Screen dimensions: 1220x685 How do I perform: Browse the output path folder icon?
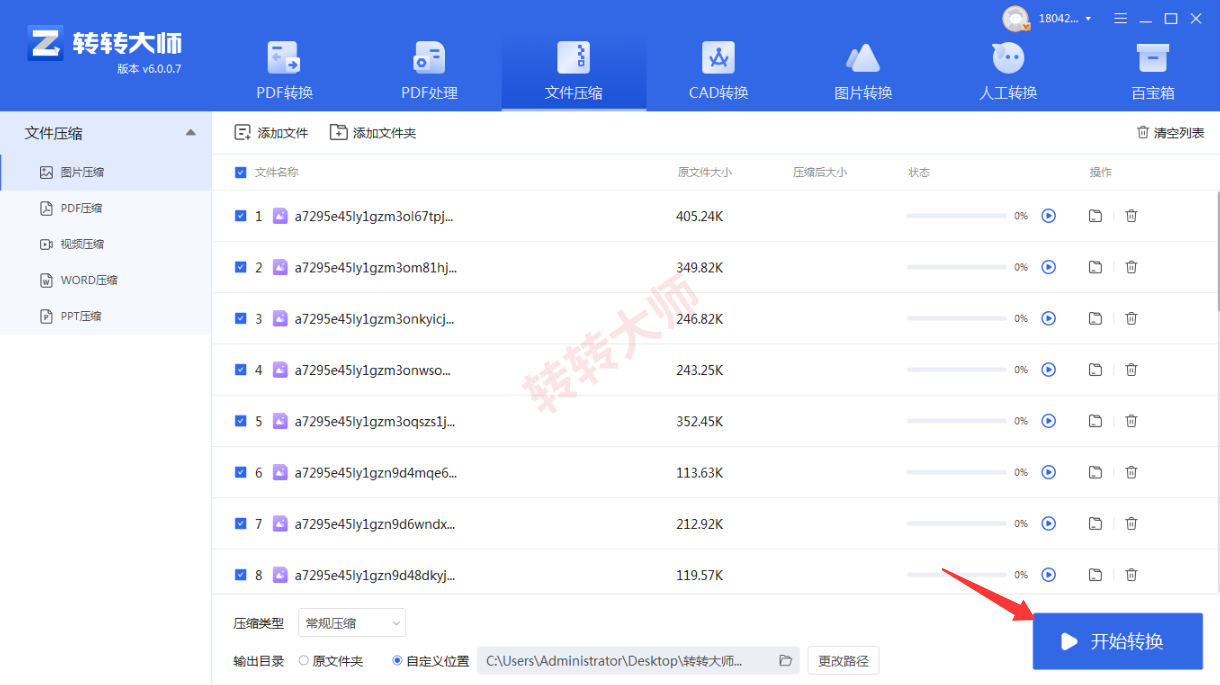click(x=785, y=660)
